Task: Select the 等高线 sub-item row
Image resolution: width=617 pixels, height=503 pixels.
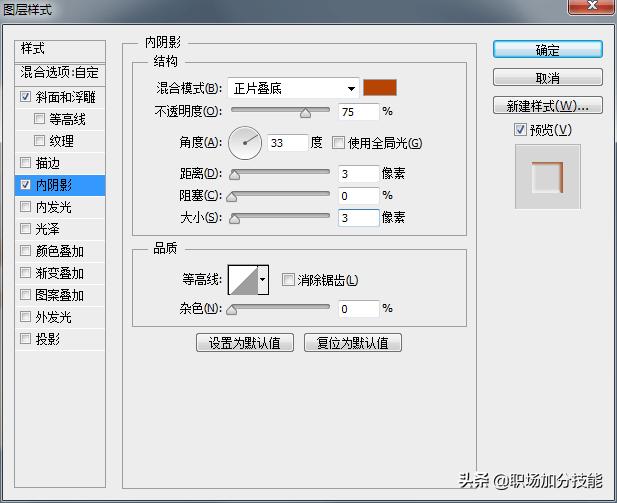Action: click(x=60, y=118)
